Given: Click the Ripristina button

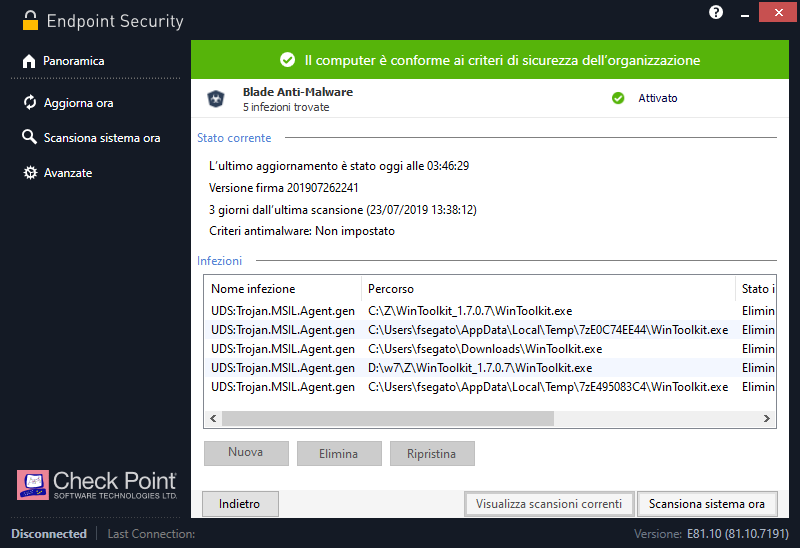Looking at the screenshot, I should [x=432, y=453].
